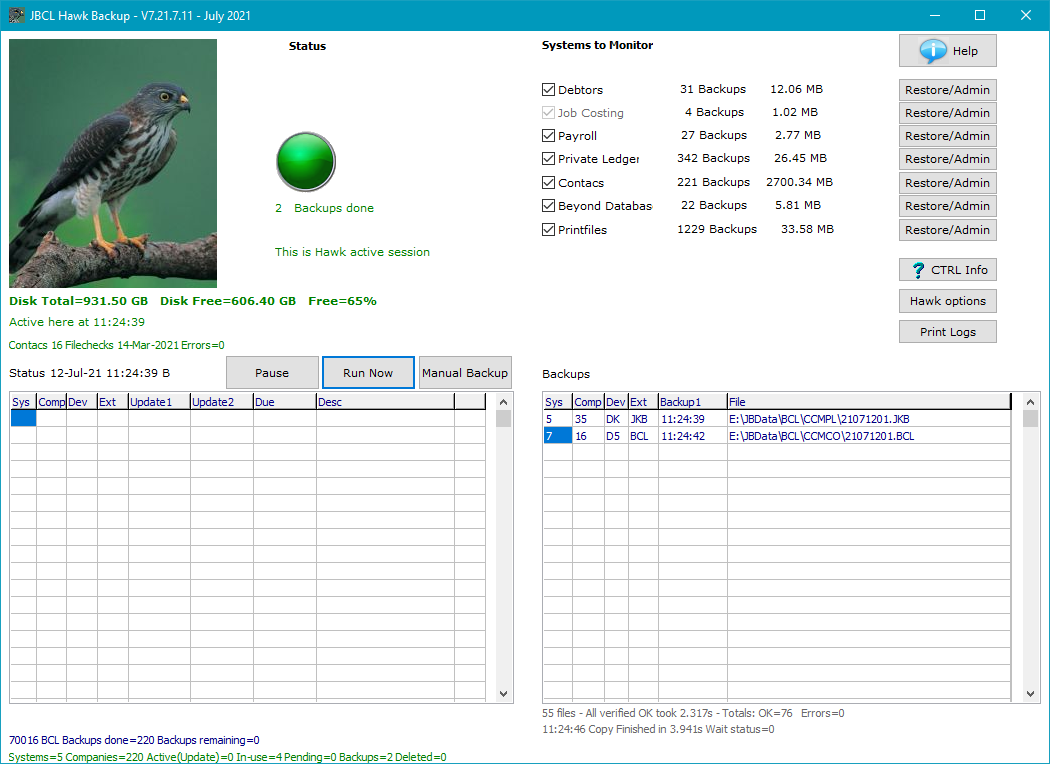Screen dimensions: 1050x764
Task: Open Restore/Admin for Contacs
Action: coord(947,183)
